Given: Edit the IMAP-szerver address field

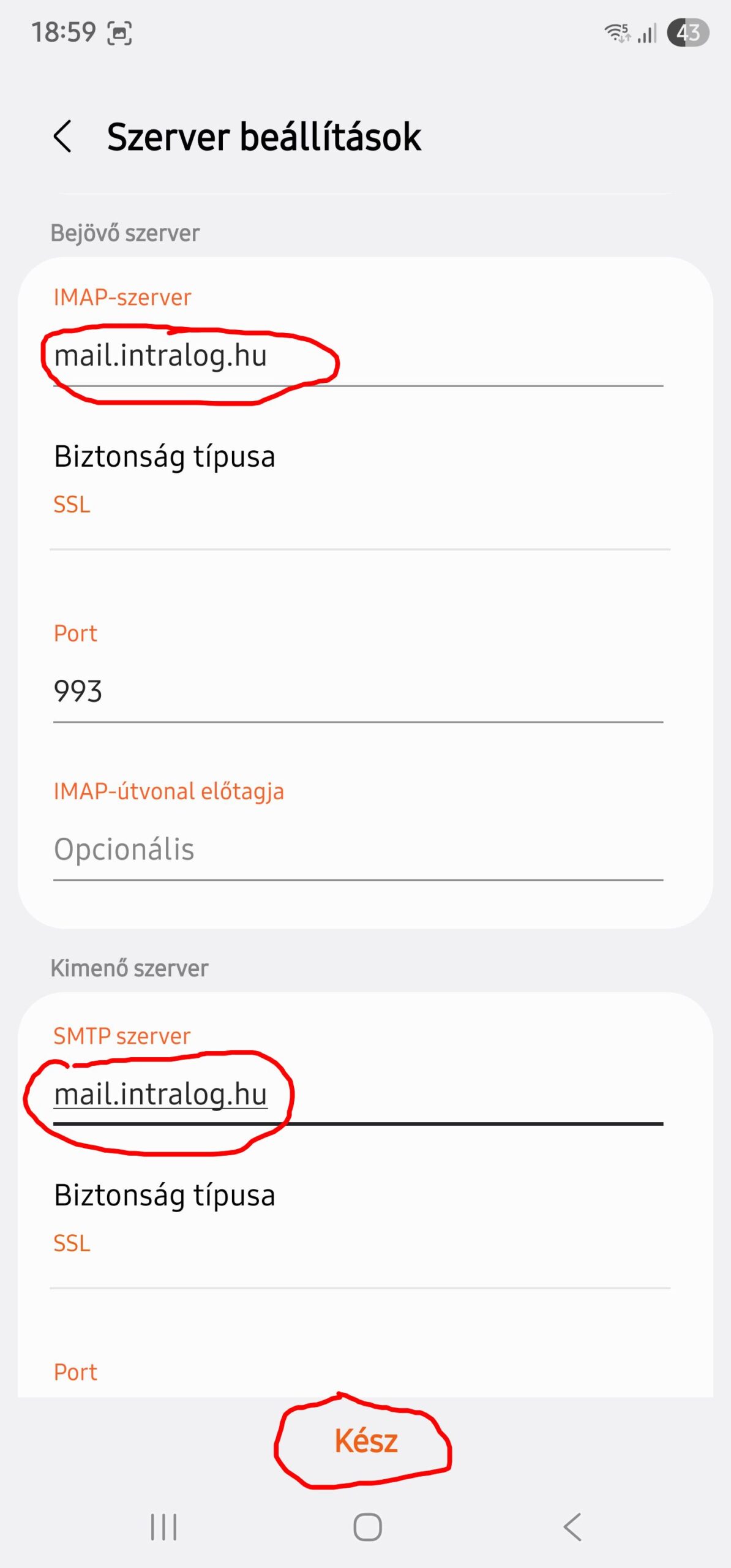Looking at the screenshot, I should coord(358,356).
